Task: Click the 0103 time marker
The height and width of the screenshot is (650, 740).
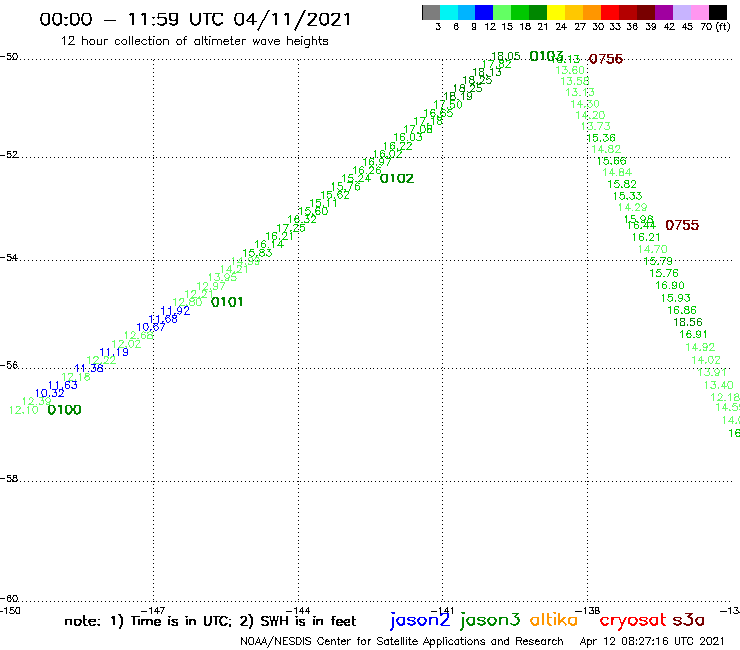Action: (x=546, y=56)
